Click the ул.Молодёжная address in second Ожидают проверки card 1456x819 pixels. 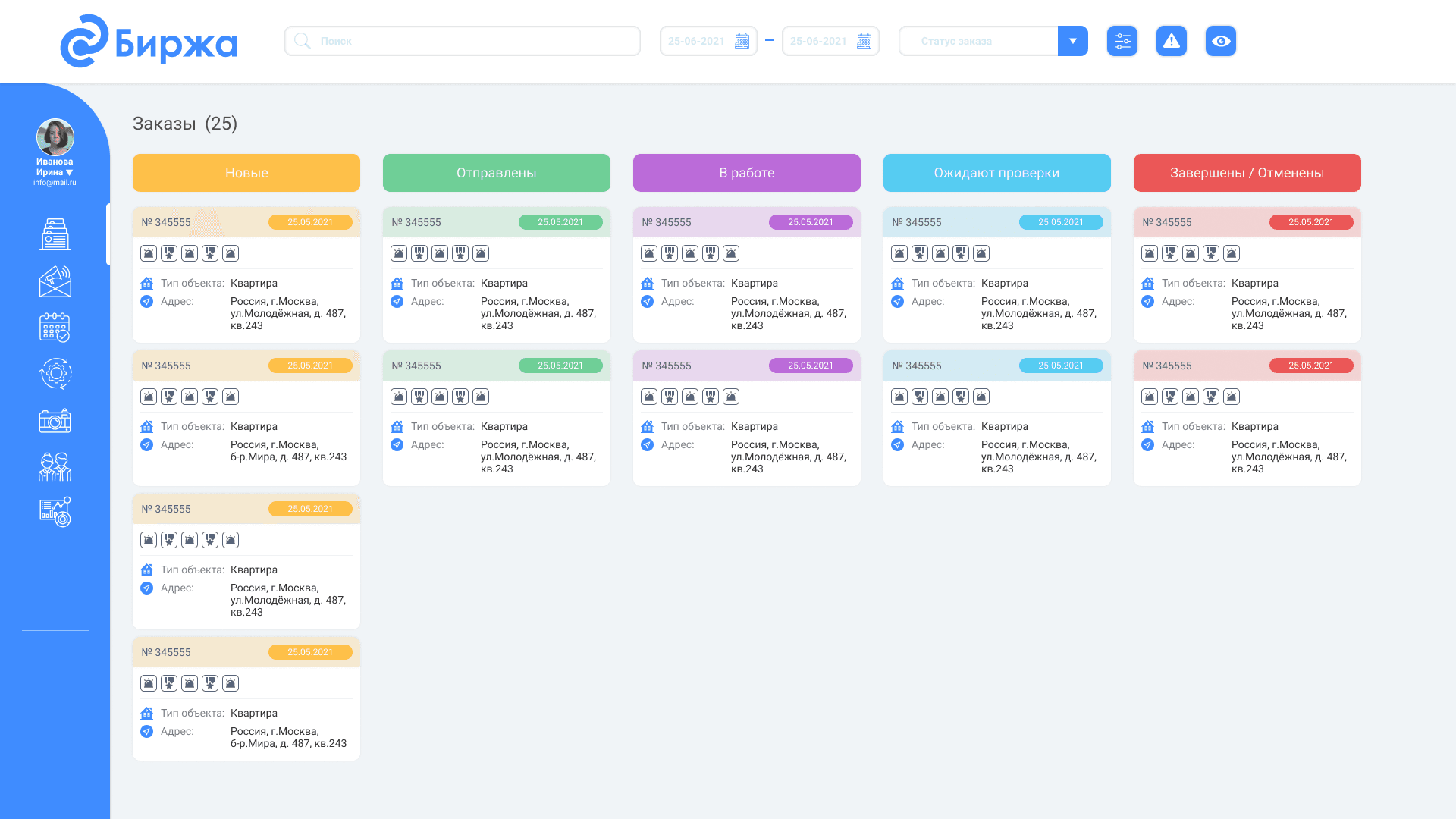(x=1039, y=457)
